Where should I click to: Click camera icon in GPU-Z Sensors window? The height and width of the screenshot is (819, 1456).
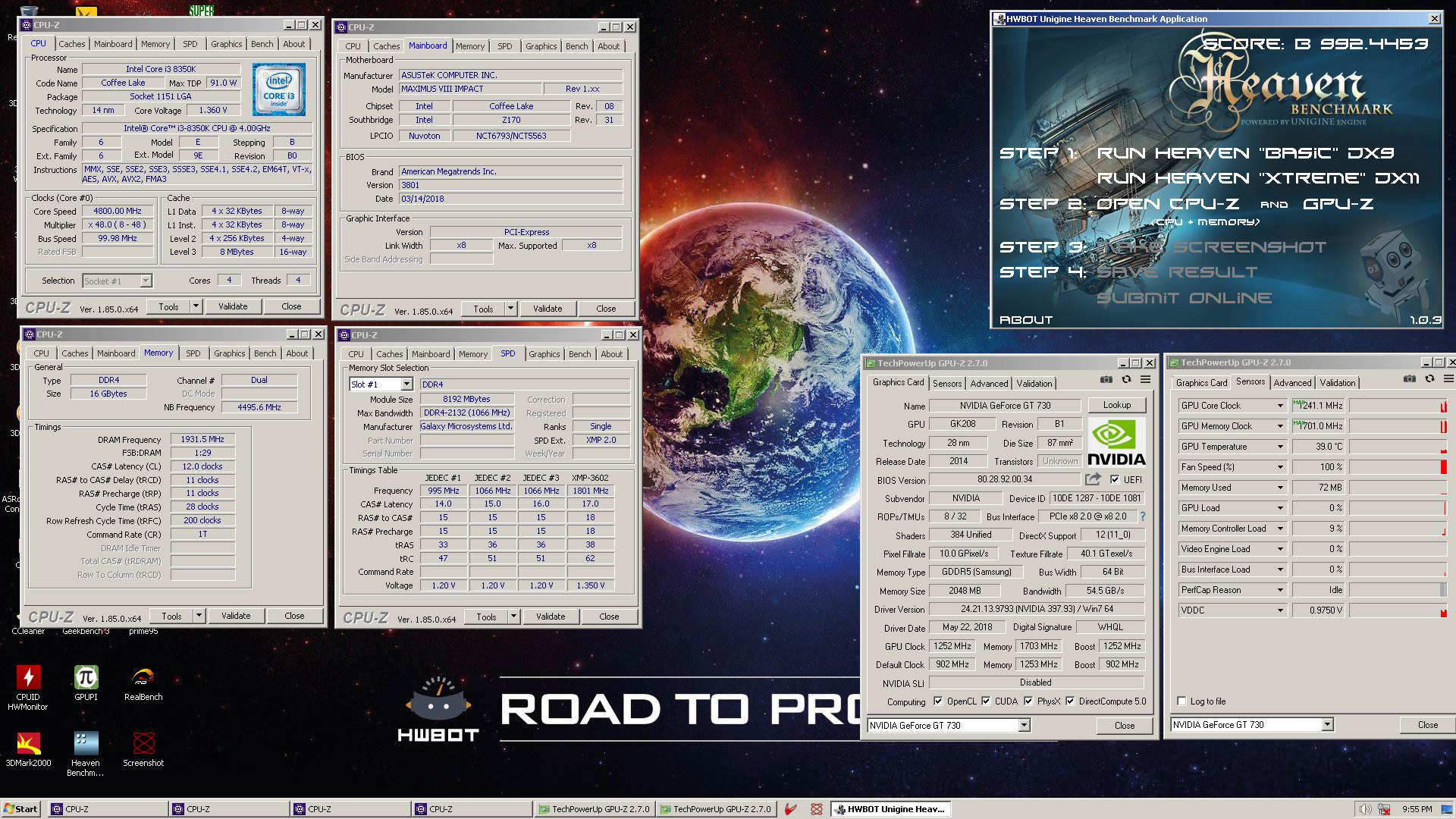pyautogui.click(x=1409, y=378)
